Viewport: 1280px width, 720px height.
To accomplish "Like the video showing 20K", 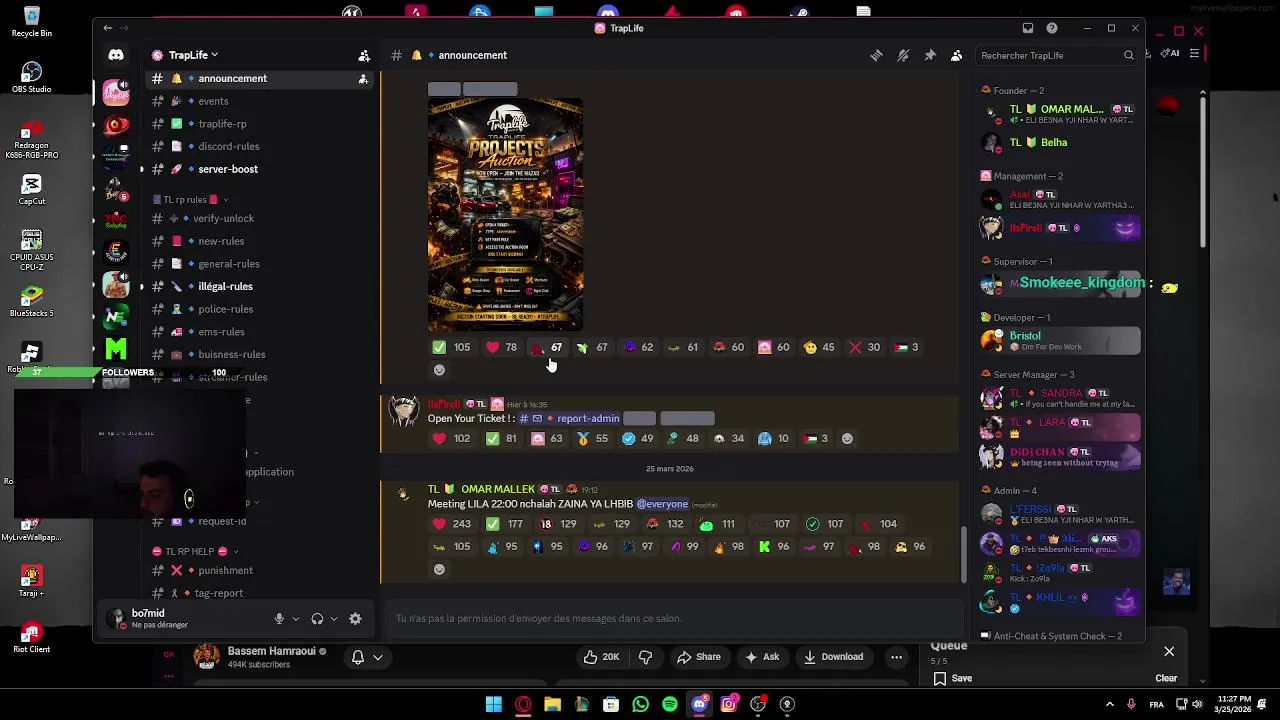I will click(x=601, y=657).
